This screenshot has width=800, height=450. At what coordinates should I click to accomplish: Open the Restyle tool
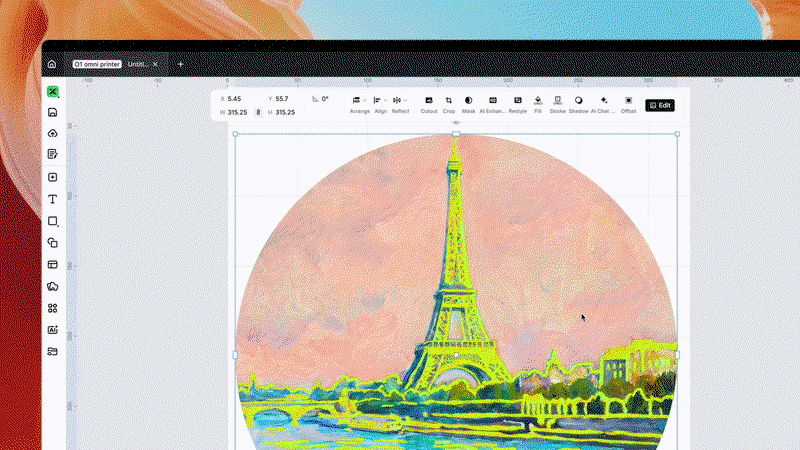[x=517, y=105]
